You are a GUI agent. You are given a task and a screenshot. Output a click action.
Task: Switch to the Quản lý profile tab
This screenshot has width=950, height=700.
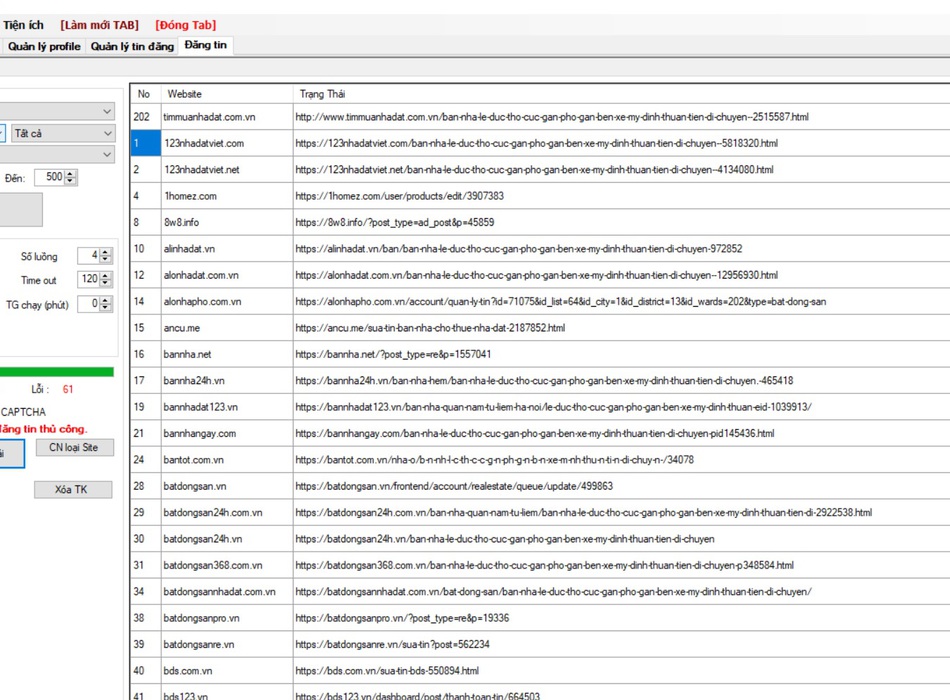44,46
